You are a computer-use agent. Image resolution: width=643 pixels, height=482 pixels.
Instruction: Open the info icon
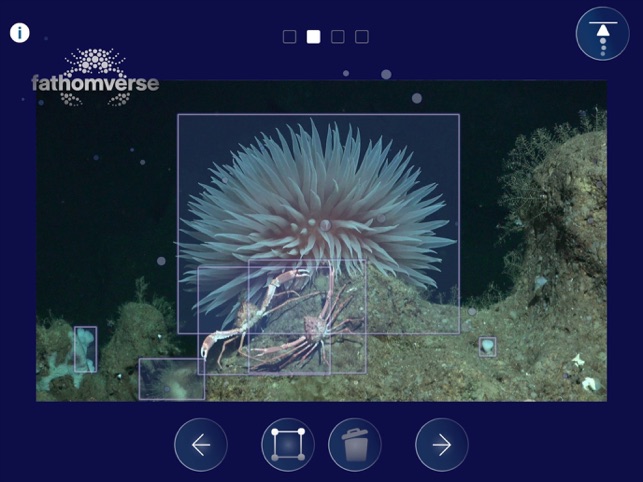point(19,33)
